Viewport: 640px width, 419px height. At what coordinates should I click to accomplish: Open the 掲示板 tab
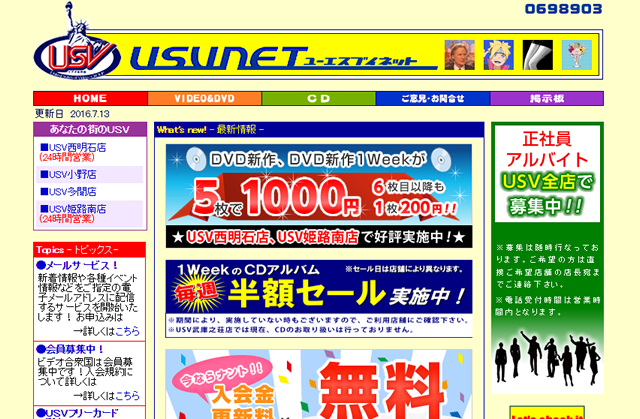click(547, 98)
